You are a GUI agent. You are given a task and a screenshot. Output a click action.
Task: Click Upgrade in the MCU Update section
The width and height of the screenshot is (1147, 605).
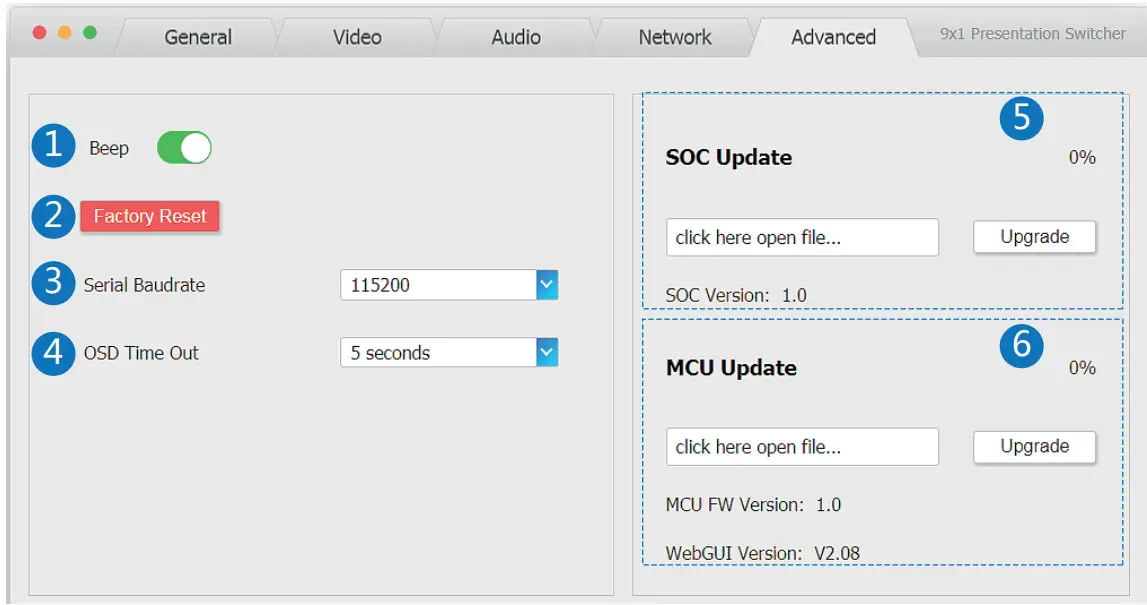(1034, 446)
